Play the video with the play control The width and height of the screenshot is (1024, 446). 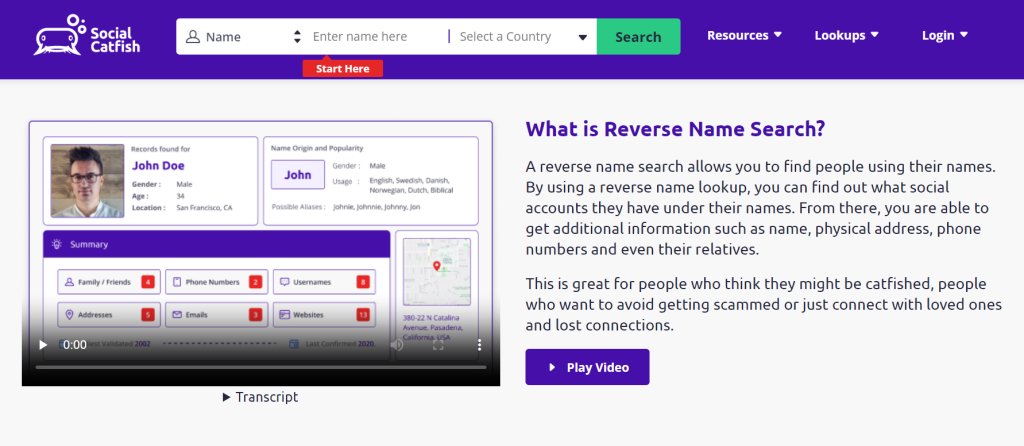pyautogui.click(x=43, y=345)
